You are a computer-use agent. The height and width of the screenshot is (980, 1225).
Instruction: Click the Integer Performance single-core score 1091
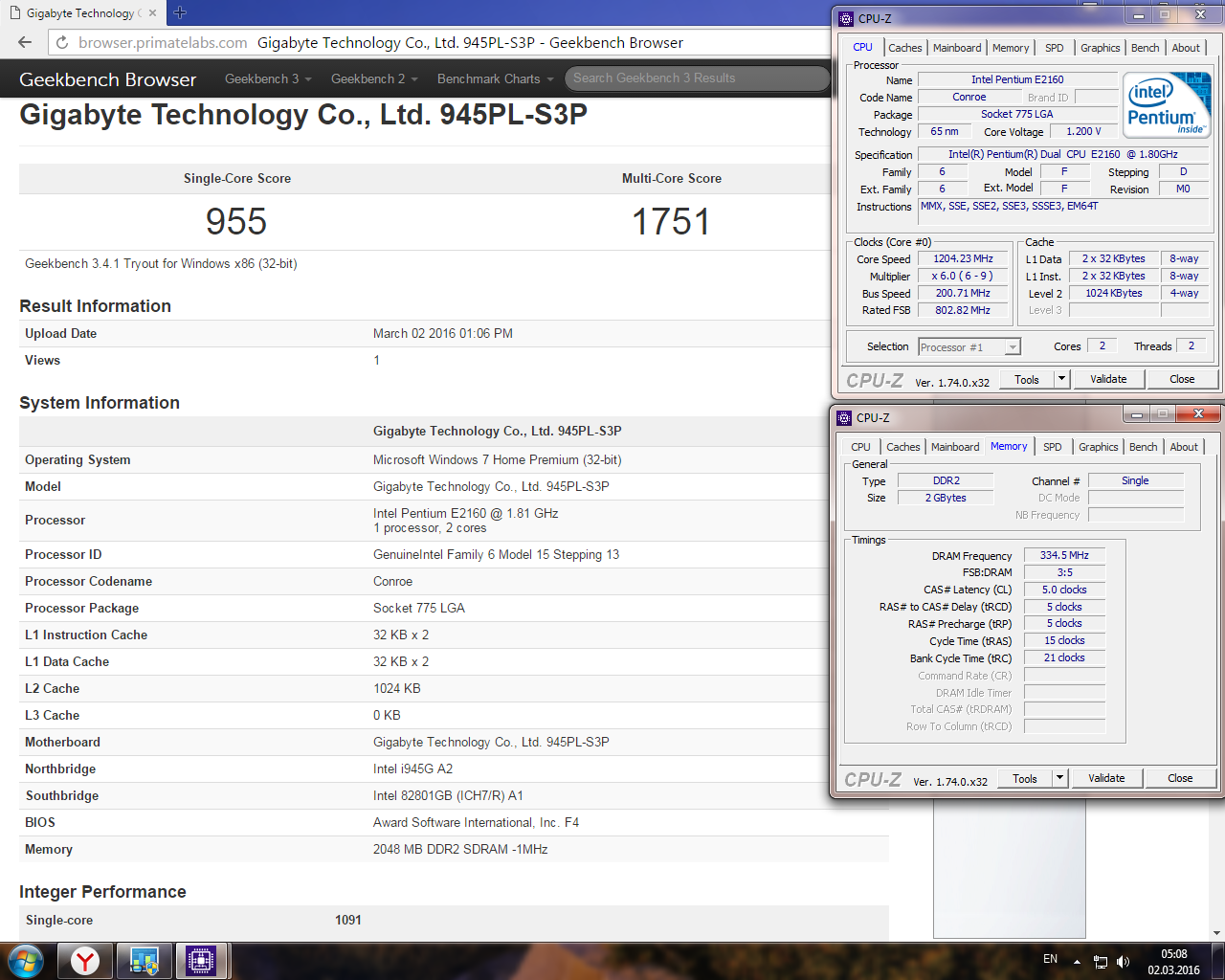(348, 920)
